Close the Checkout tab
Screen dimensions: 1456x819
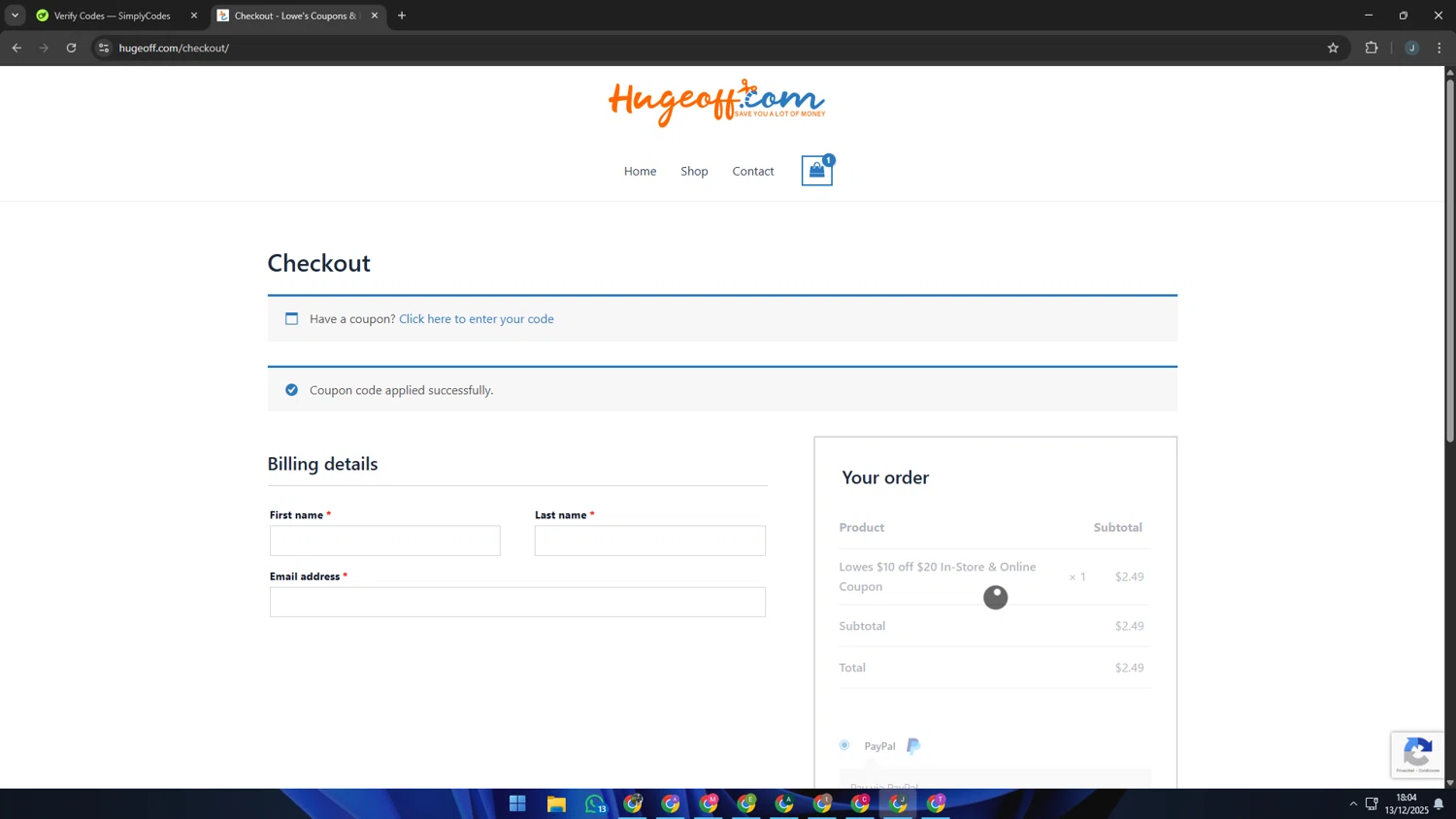pyautogui.click(x=375, y=16)
